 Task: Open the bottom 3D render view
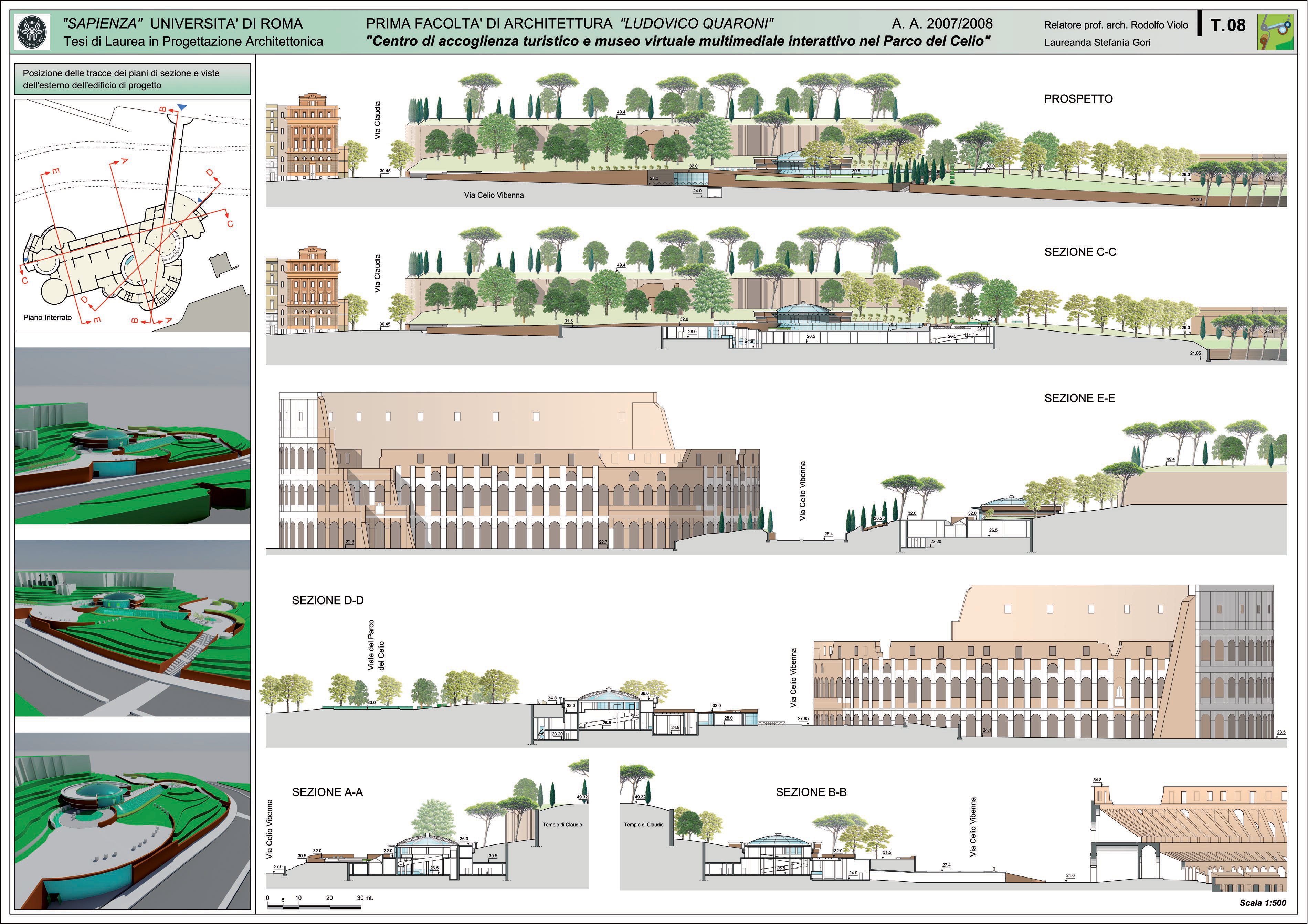coord(132,820)
